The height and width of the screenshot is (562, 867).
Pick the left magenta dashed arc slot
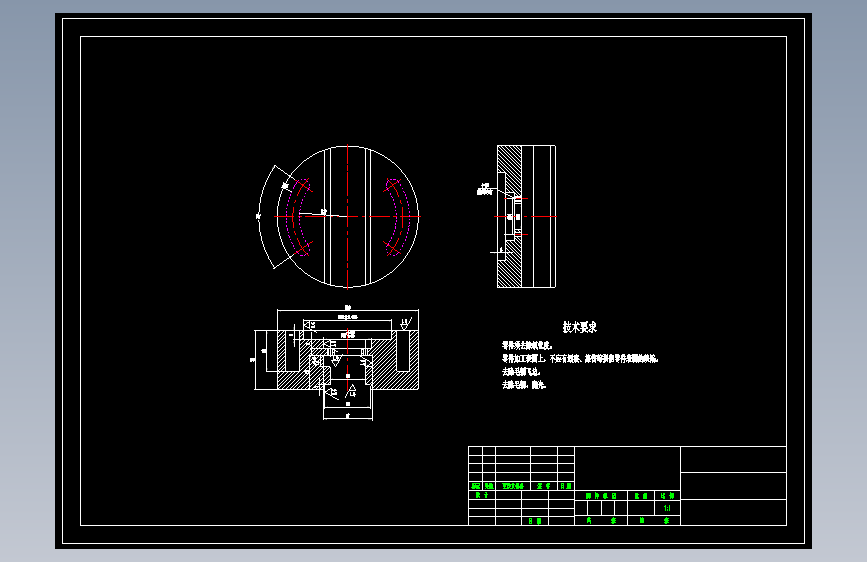[299, 217]
